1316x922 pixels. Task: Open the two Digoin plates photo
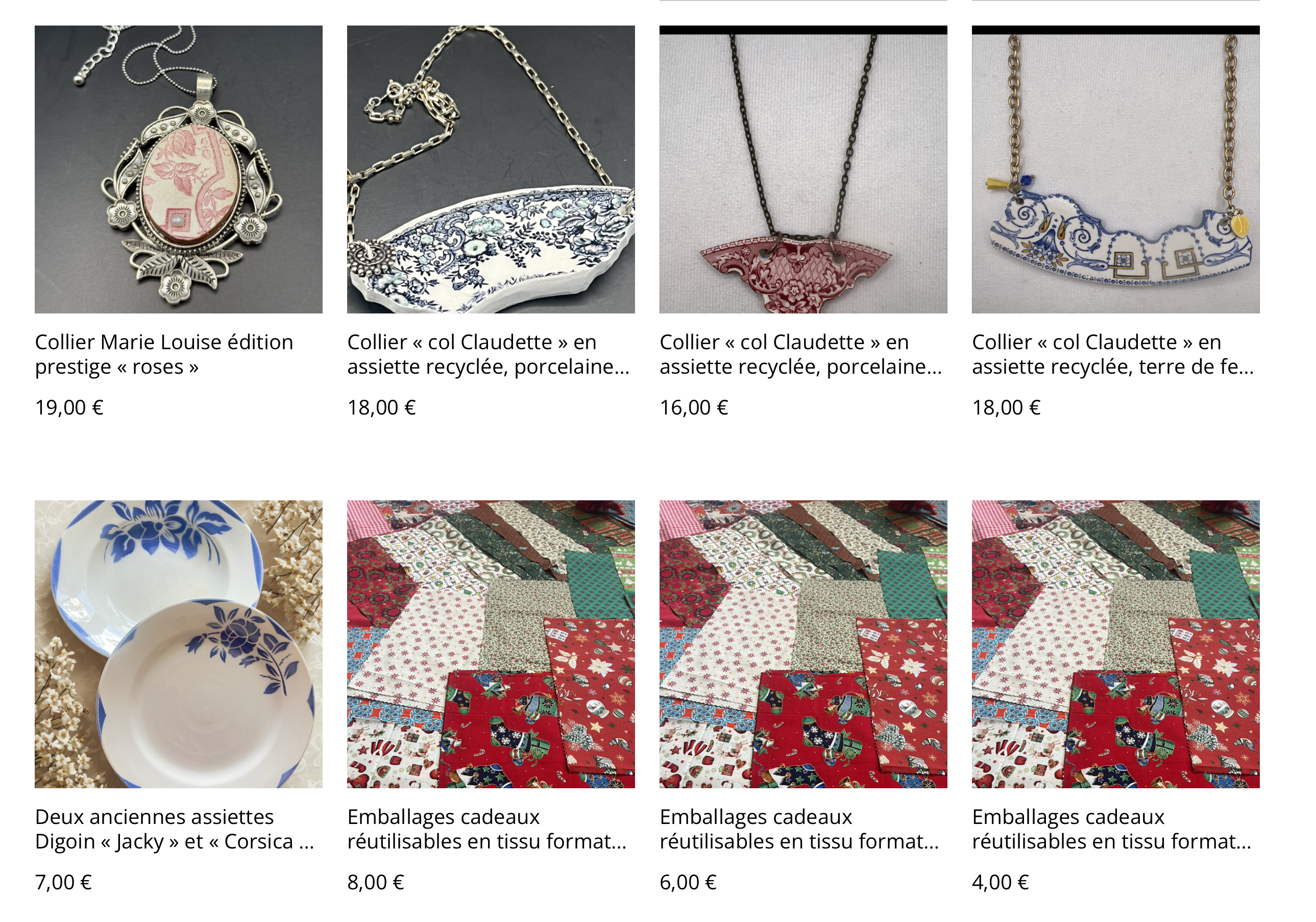pos(178,644)
